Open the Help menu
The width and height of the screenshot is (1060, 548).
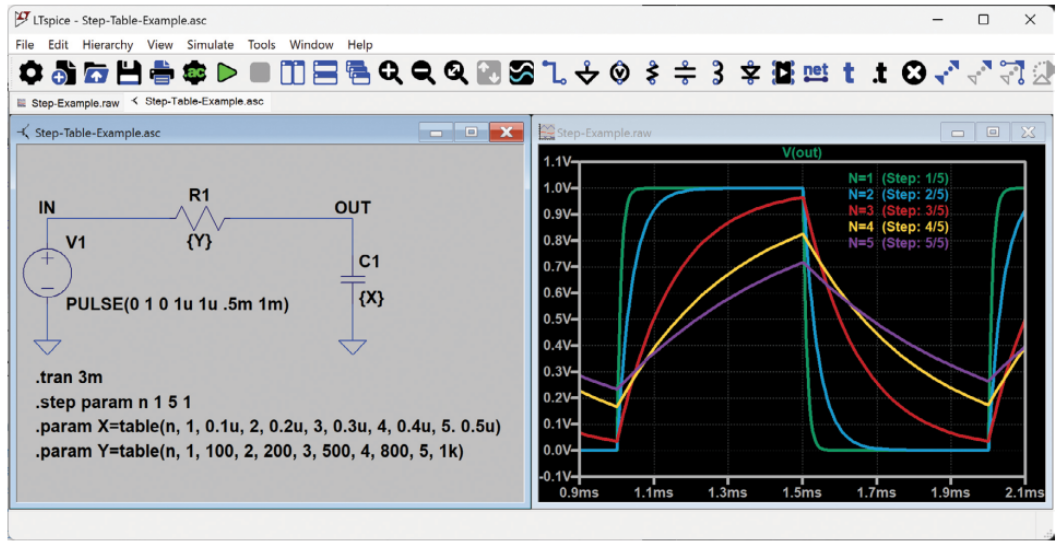pyautogui.click(x=360, y=45)
